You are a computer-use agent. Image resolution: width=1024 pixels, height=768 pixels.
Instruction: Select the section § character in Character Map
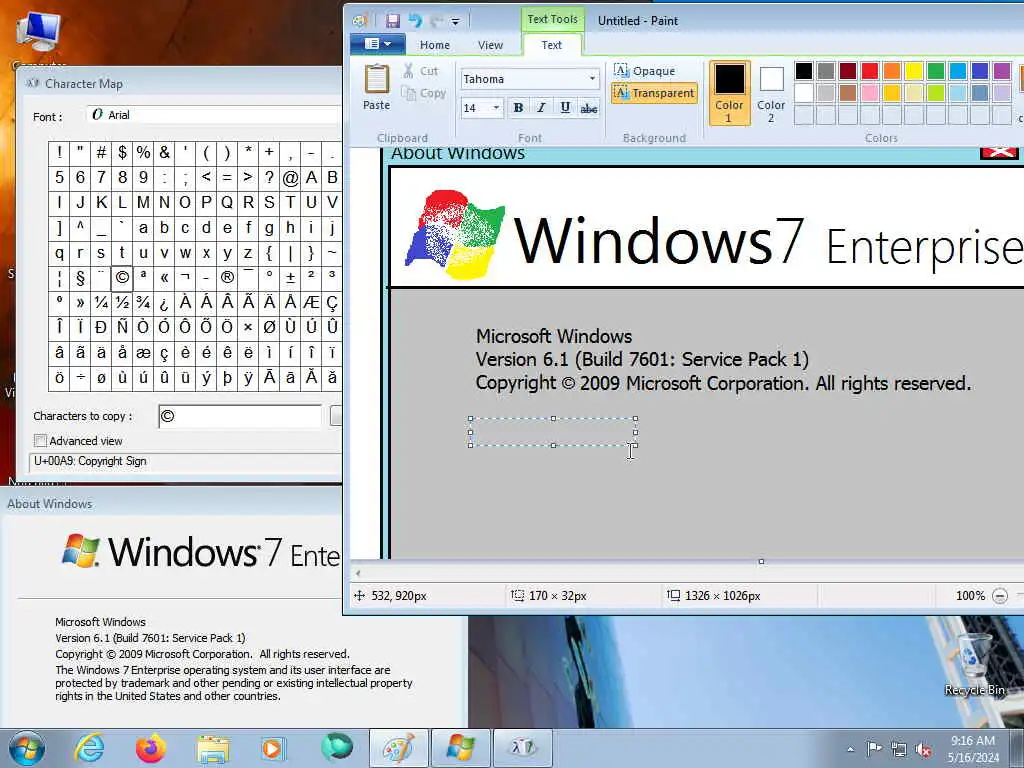tap(80, 278)
